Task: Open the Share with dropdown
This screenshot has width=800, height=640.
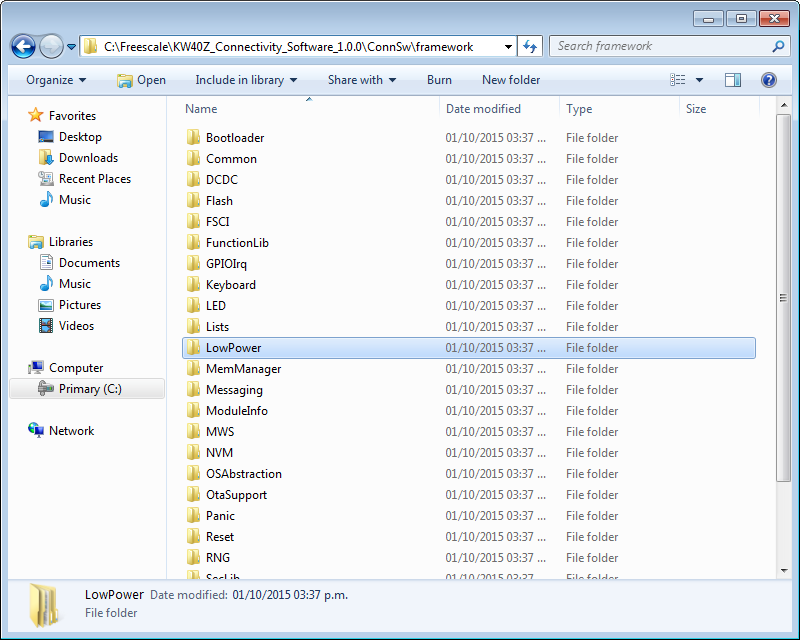Action: (362, 80)
